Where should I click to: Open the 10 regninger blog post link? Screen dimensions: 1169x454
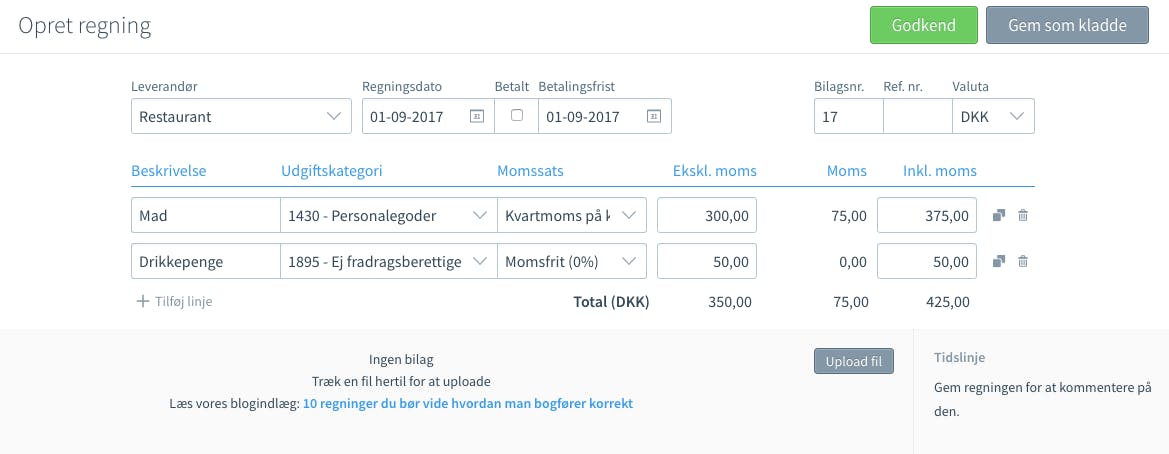467,403
